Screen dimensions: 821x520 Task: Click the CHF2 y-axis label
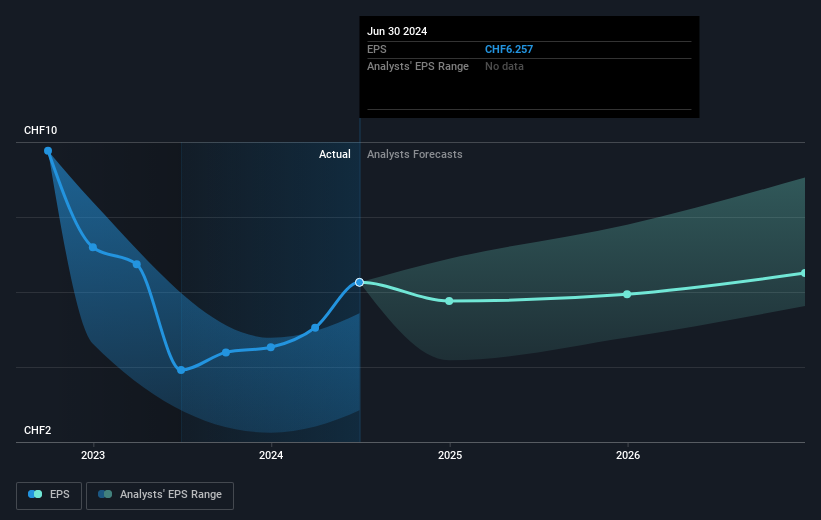[38, 430]
